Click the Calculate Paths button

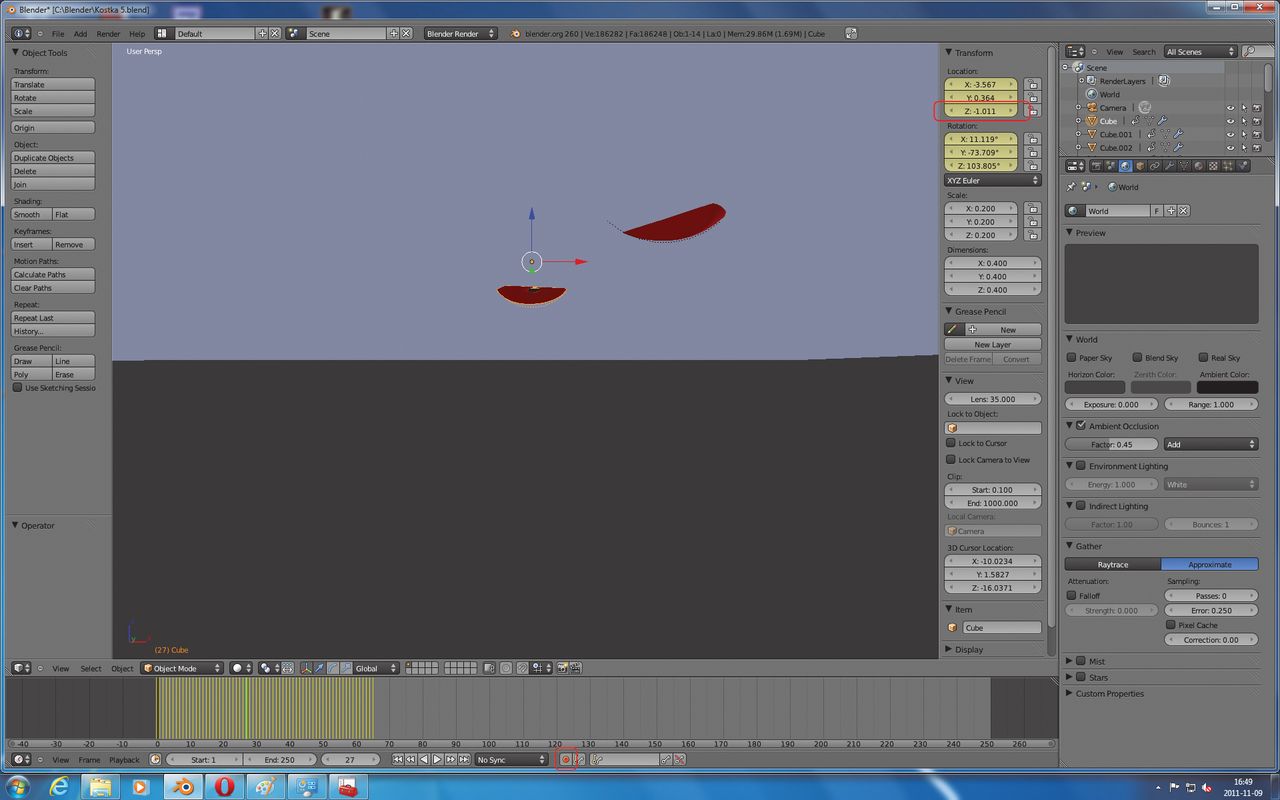(53, 274)
